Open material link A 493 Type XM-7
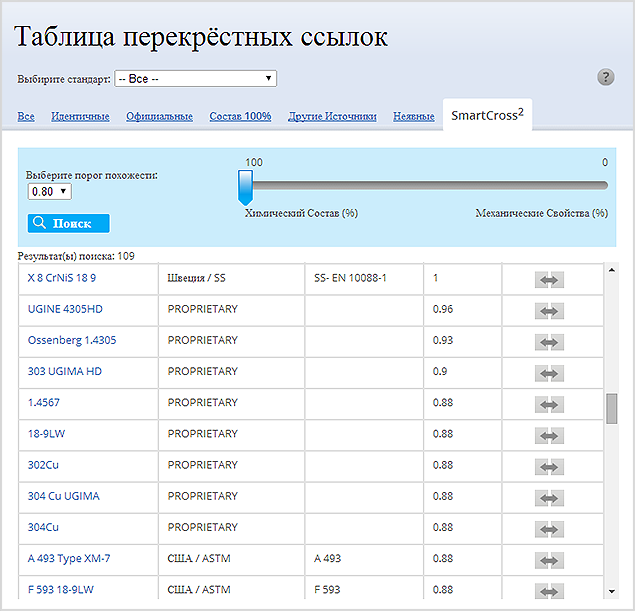The width and height of the screenshot is (635, 611). 69,558
